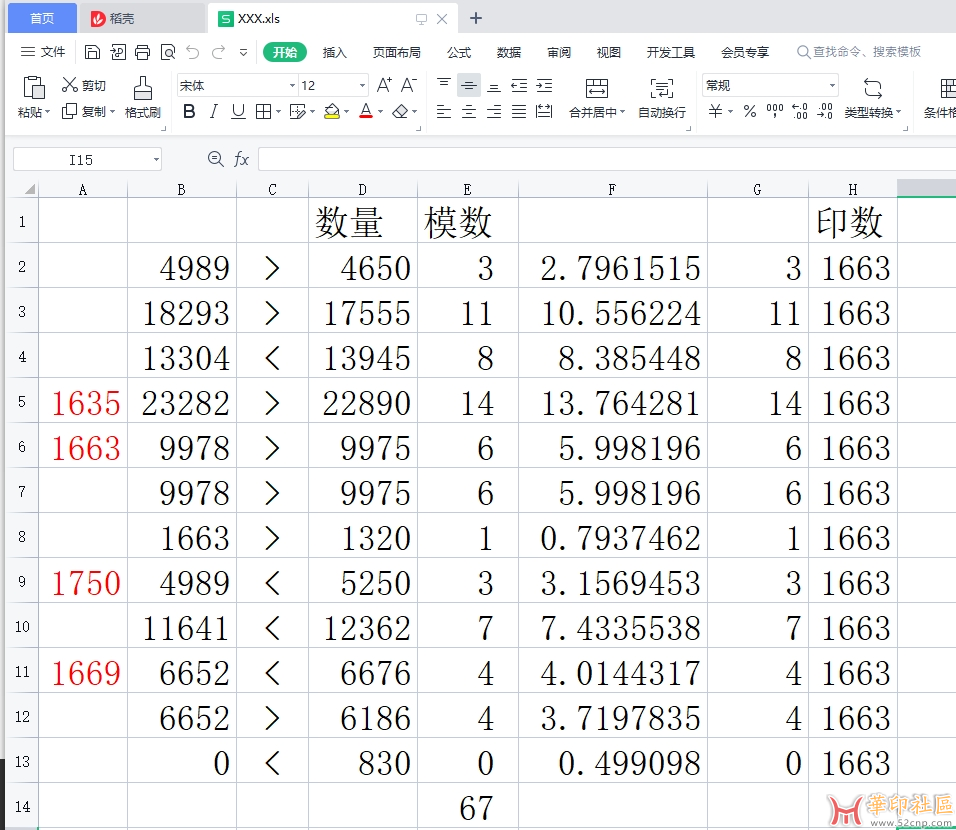Open the 会员专享 tab
Screen dimensions: 956x830
click(744, 52)
